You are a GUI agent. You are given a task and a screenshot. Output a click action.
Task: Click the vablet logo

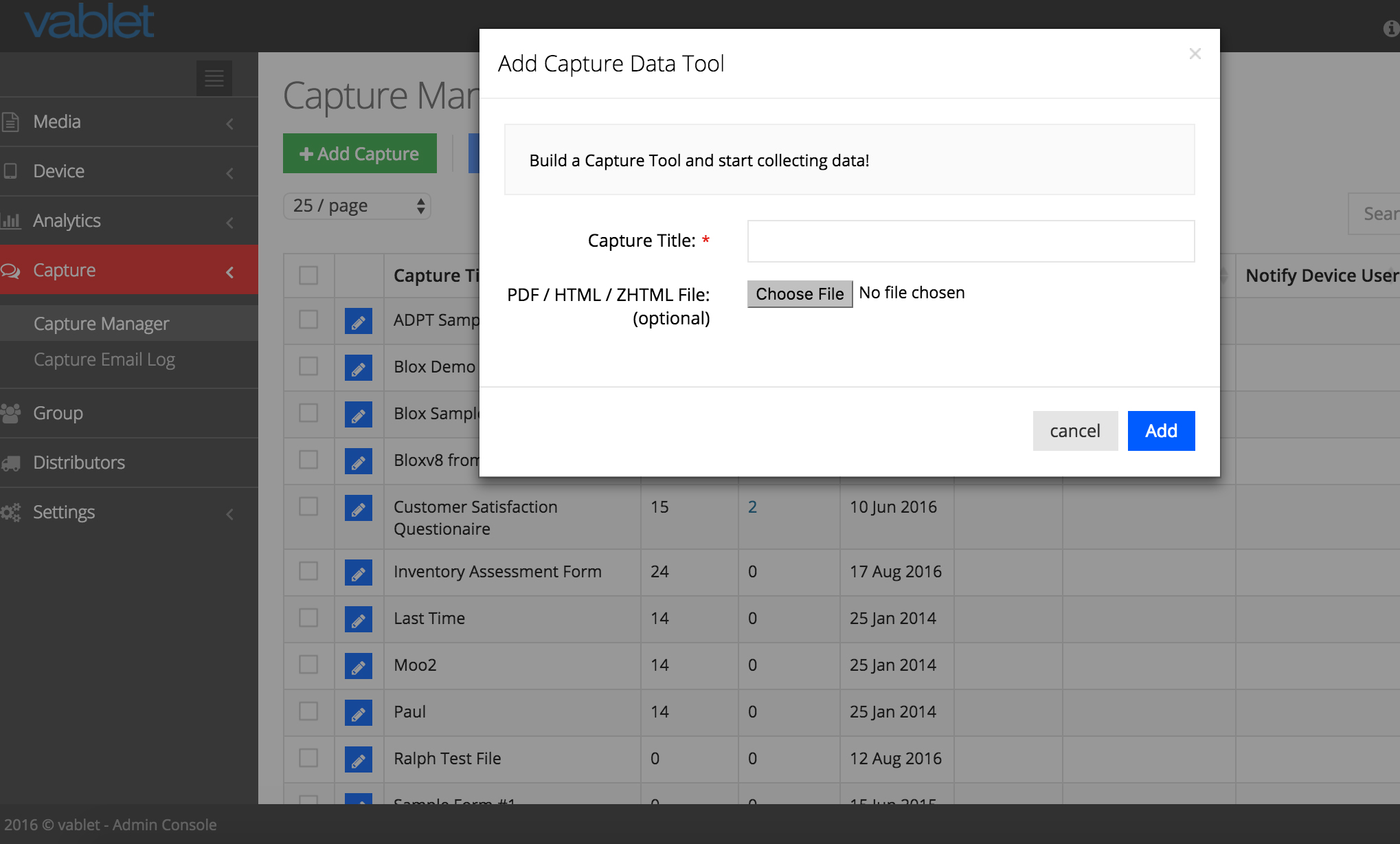tap(89, 22)
